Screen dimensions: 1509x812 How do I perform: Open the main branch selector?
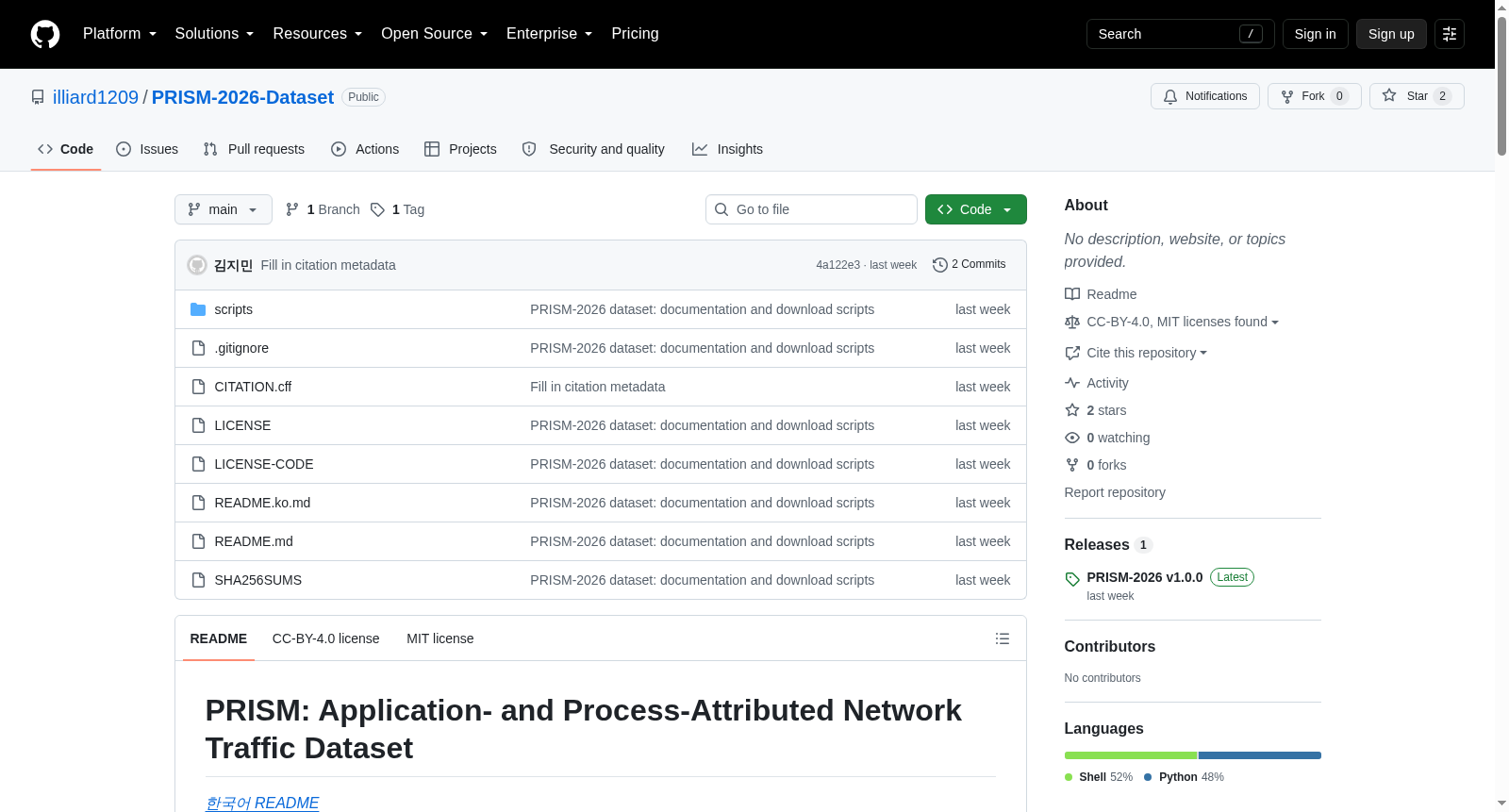[x=224, y=209]
